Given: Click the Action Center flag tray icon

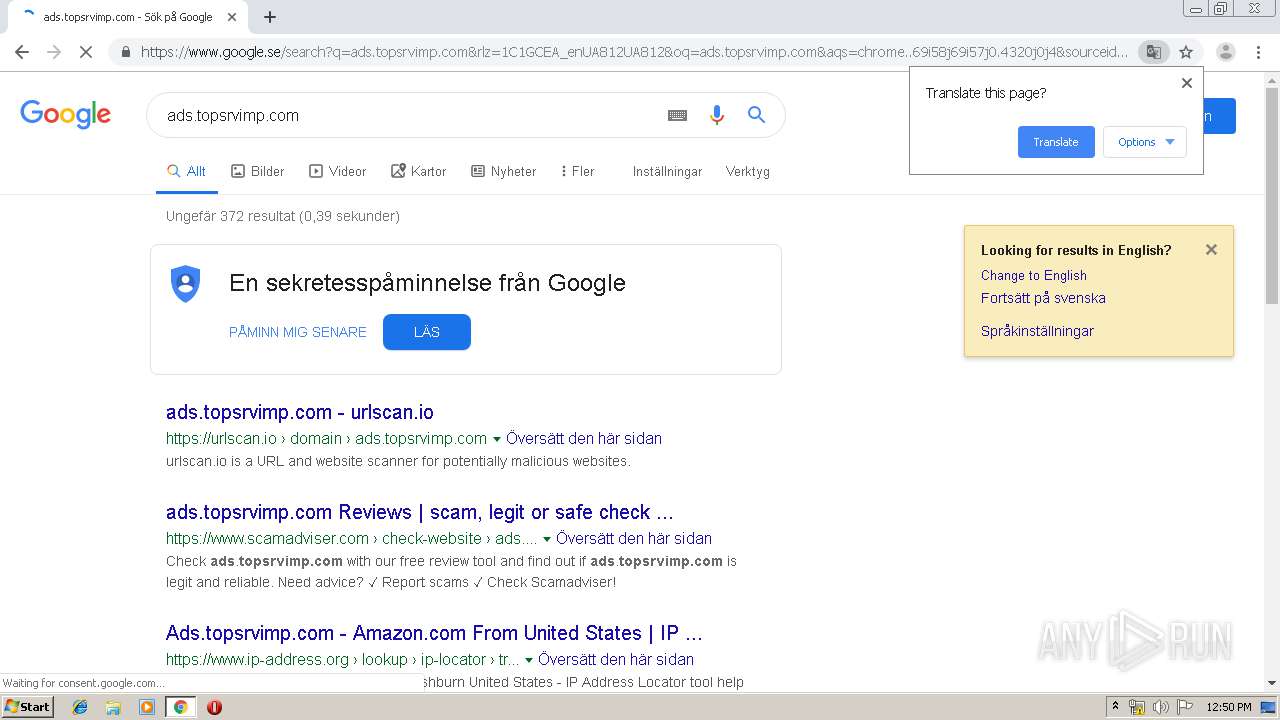Looking at the screenshot, I should pyautogui.click(x=1183, y=707).
